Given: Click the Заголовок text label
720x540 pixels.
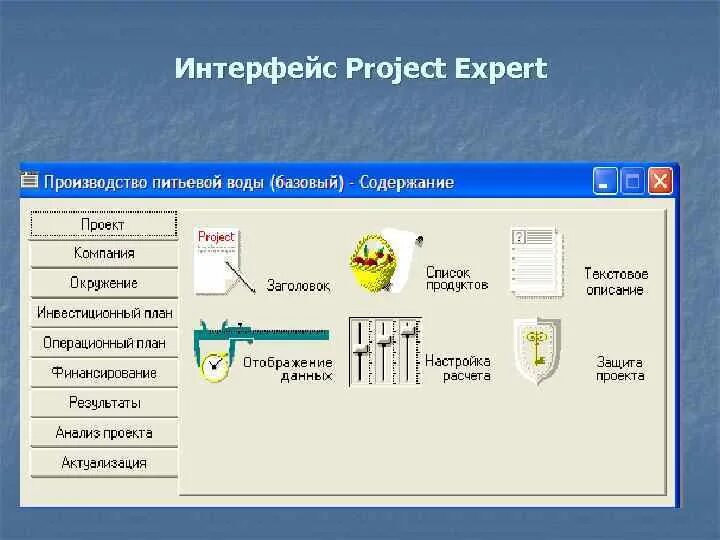Looking at the screenshot, I should [298, 286].
